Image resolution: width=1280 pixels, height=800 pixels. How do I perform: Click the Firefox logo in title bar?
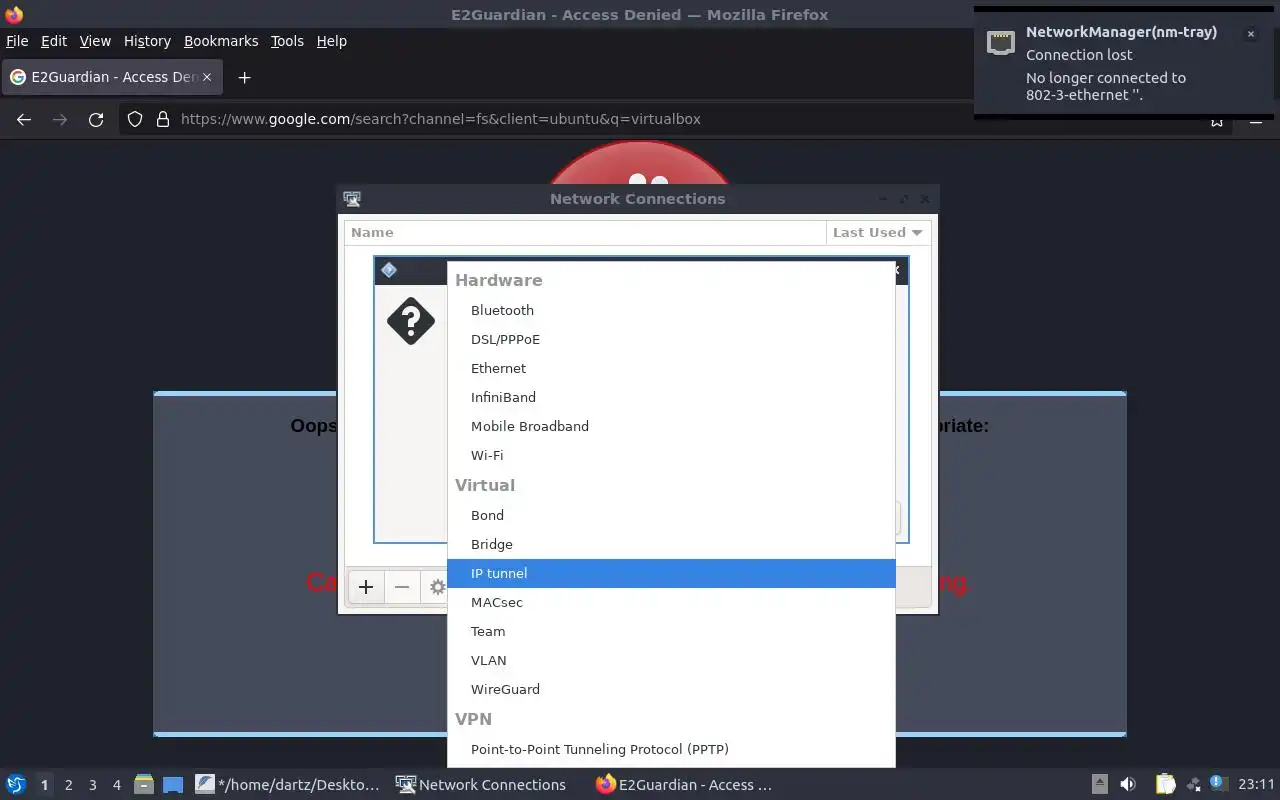(14, 15)
